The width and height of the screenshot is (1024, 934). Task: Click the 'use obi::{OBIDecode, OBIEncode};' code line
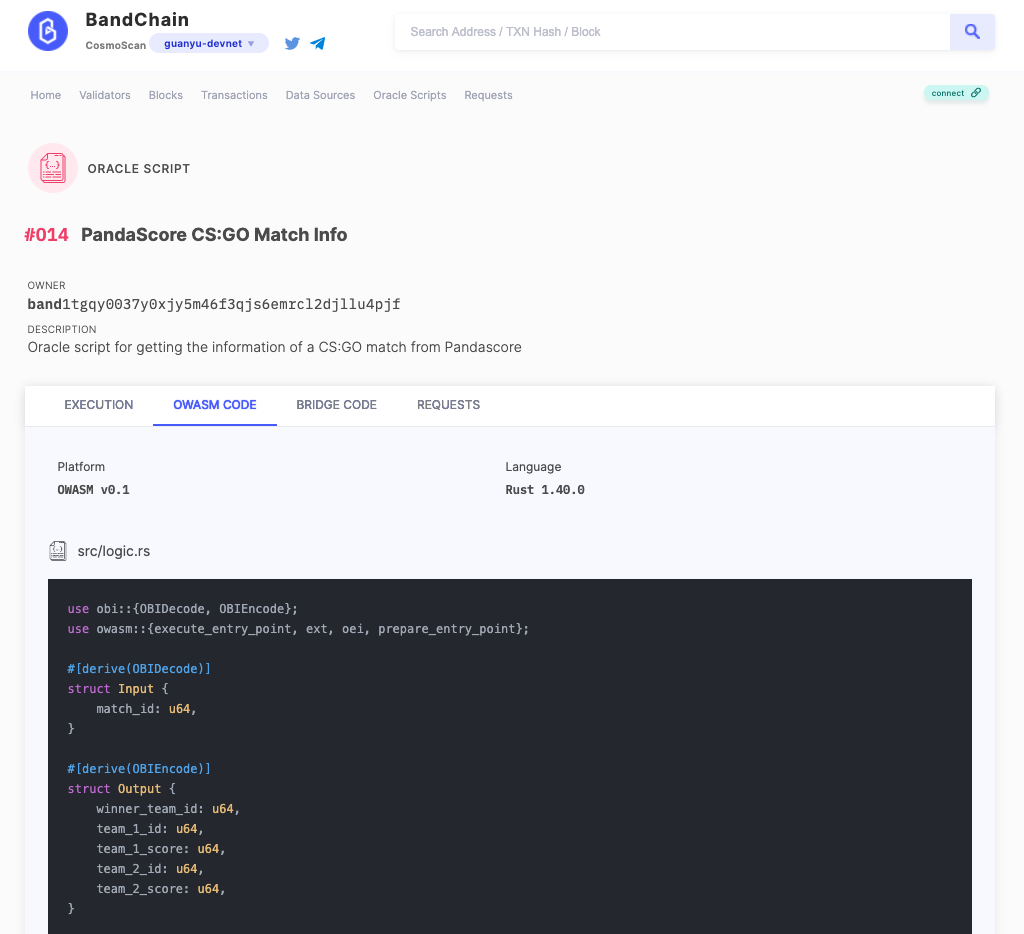pyautogui.click(x=182, y=609)
